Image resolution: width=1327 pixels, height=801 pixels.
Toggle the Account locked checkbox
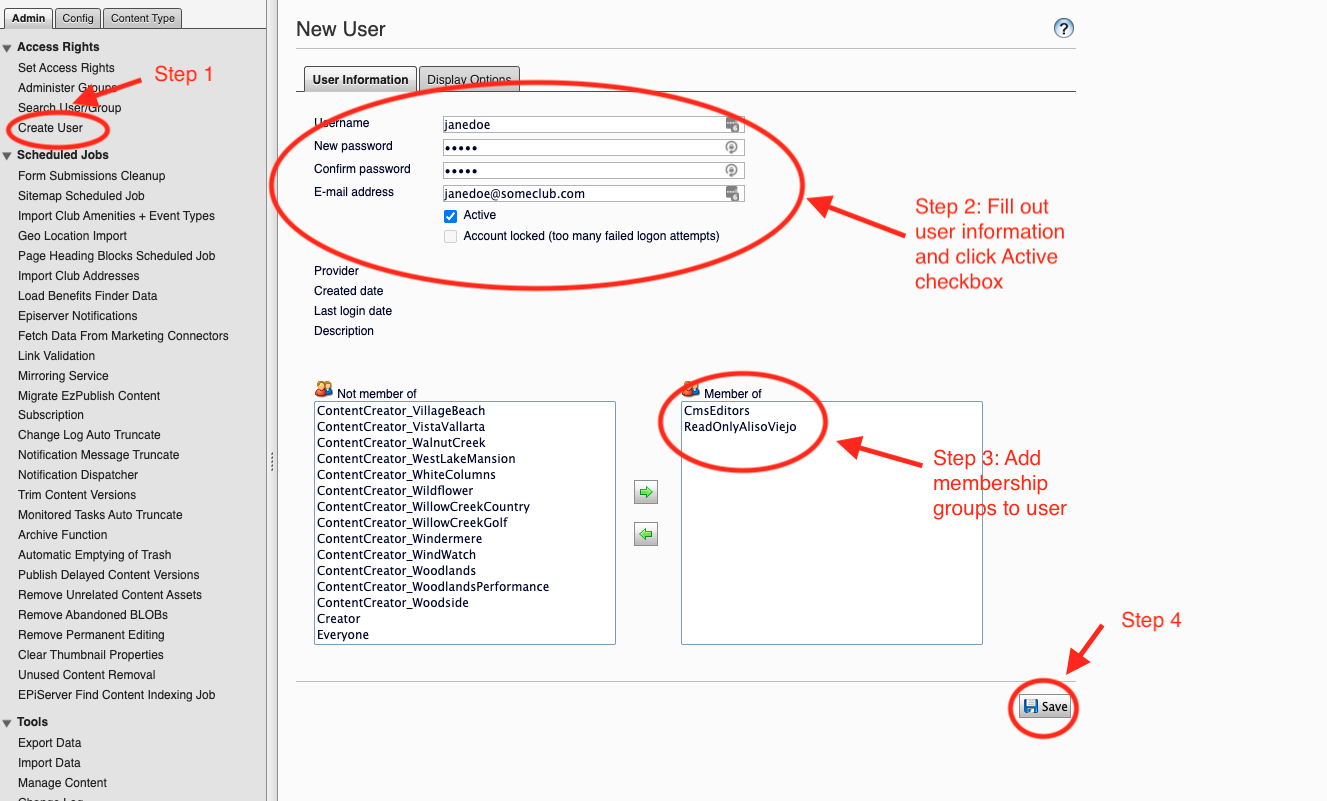(x=451, y=237)
